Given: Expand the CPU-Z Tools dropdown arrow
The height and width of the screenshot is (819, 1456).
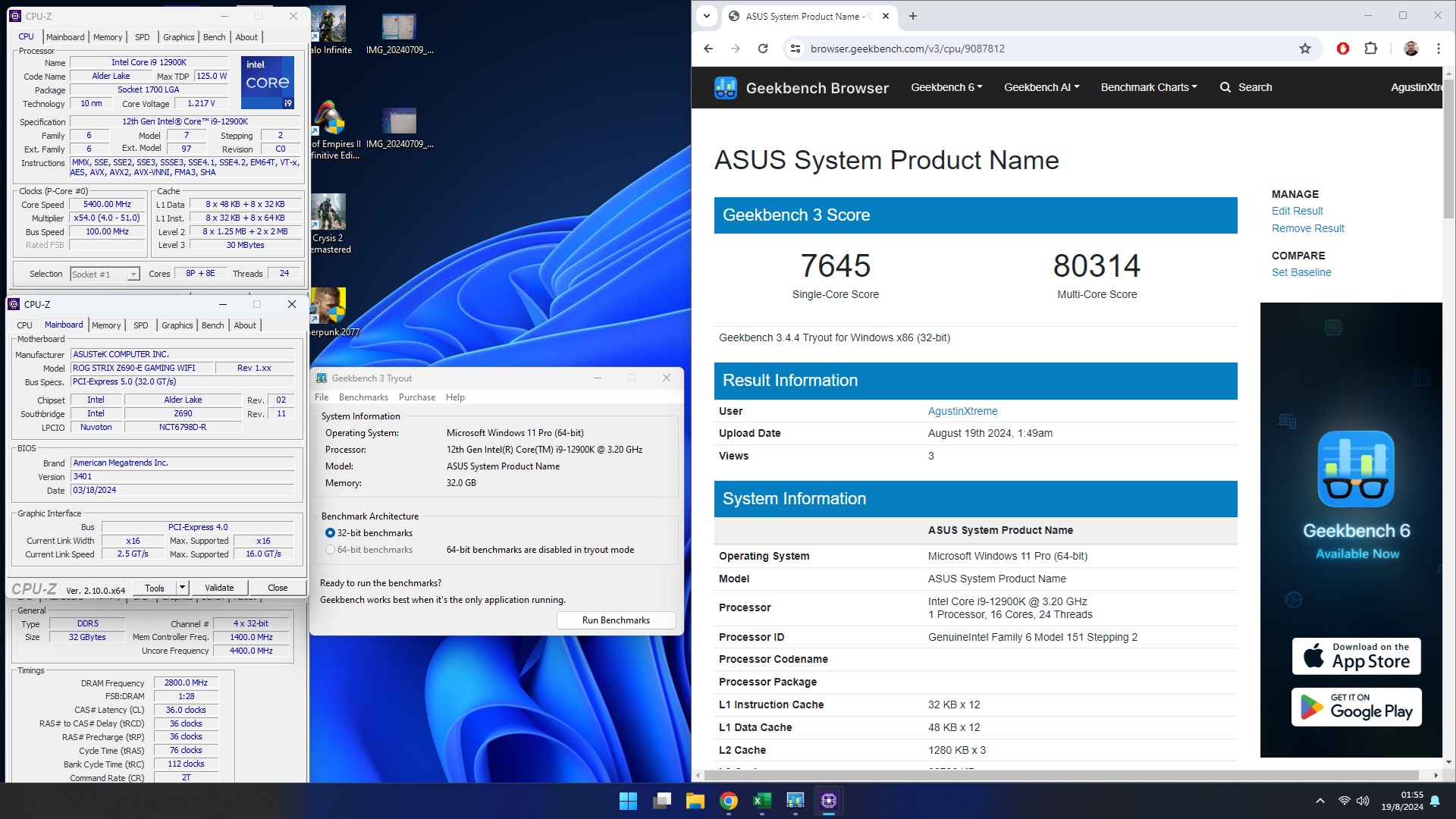Looking at the screenshot, I should point(182,588).
